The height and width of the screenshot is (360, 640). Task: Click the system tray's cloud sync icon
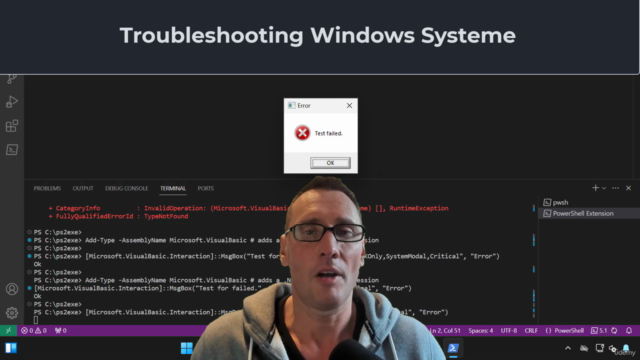[584, 348]
